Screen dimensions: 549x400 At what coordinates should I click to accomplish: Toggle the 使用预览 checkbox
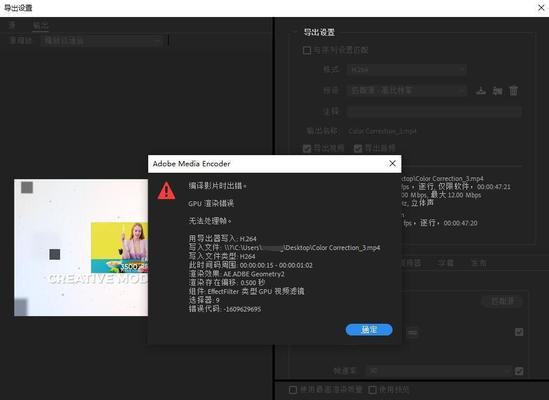373,389
